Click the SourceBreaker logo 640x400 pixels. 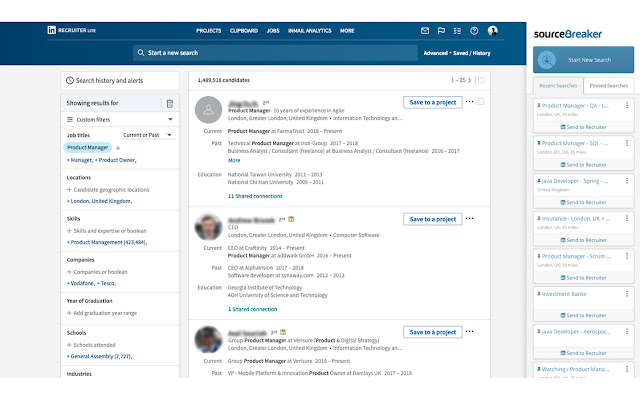point(568,34)
